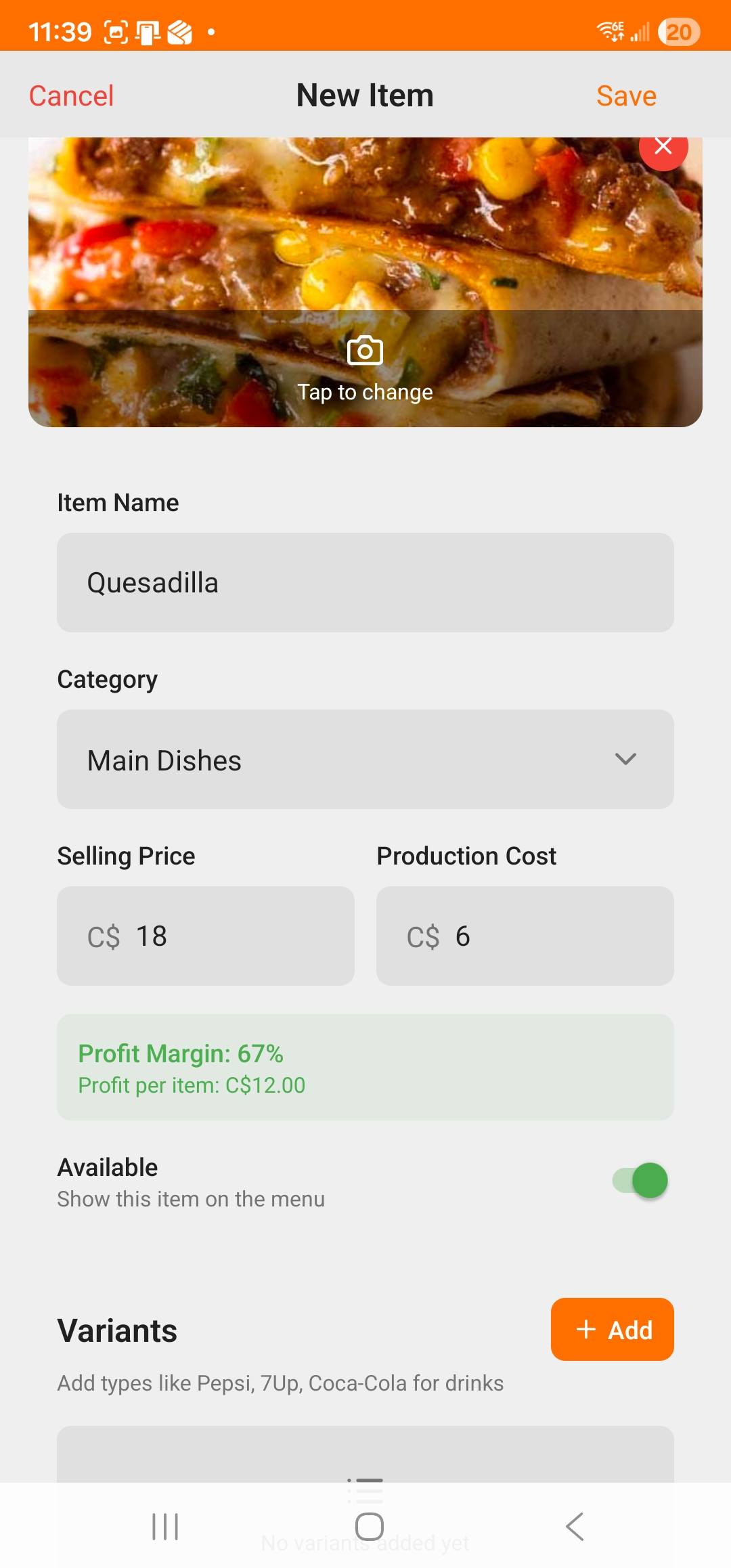Tap the battery indicator in the status bar
Image resolution: width=731 pixels, height=1568 pixels.
(x=679, y=32)
